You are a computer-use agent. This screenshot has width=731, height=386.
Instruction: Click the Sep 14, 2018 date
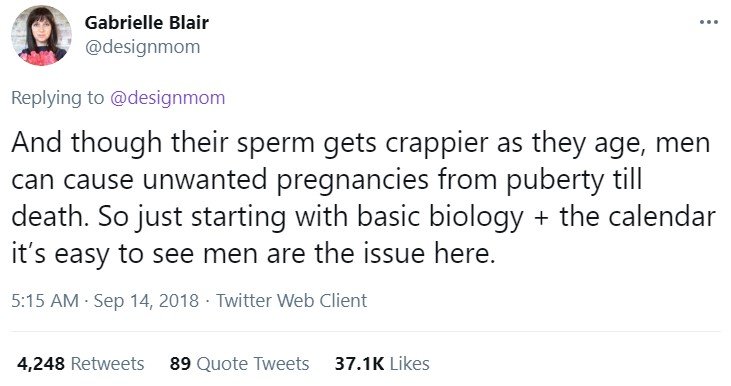(x=146, y=301)
